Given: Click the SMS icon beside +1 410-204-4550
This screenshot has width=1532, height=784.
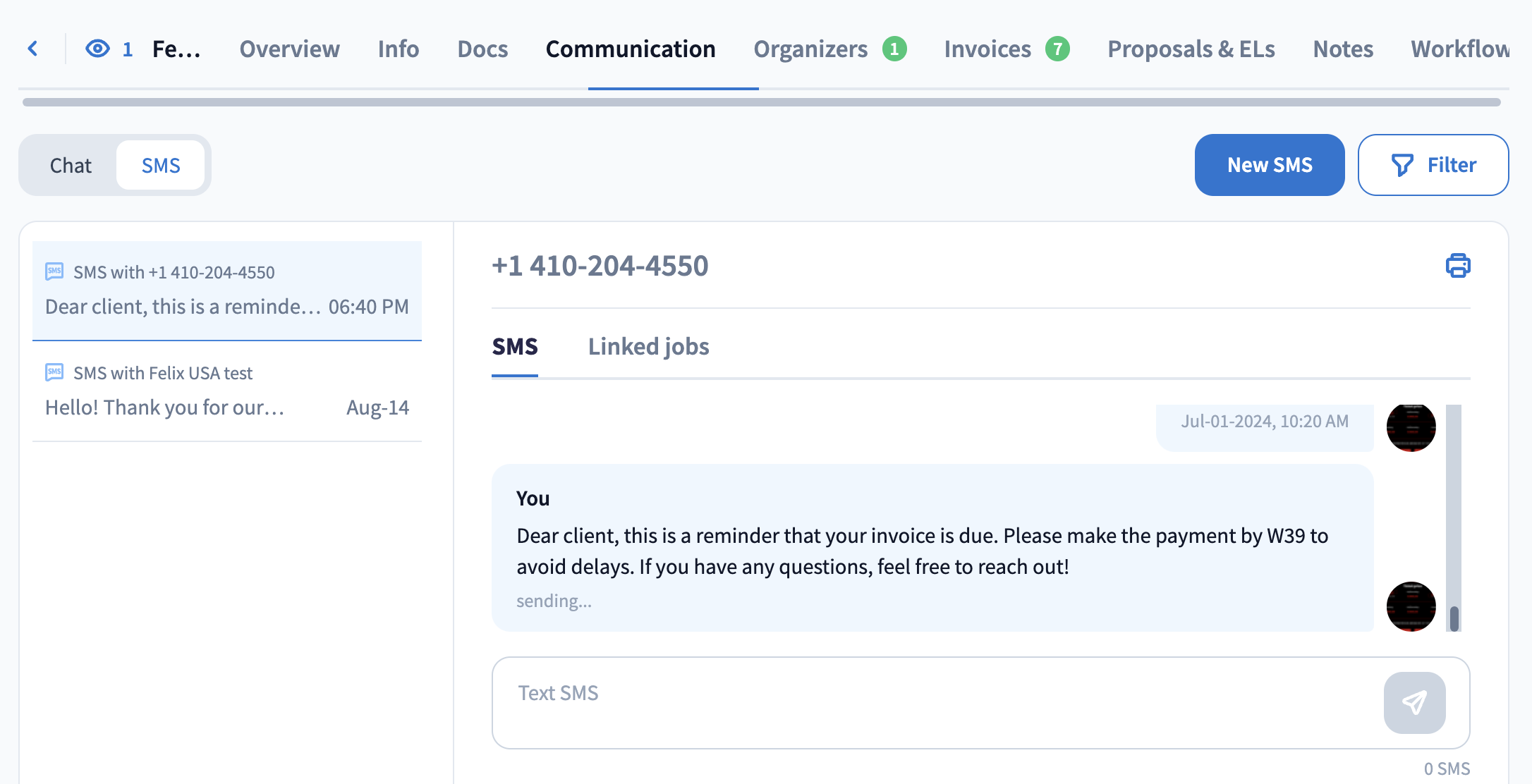Looking at the screenshot, I should tap(54, 271).
